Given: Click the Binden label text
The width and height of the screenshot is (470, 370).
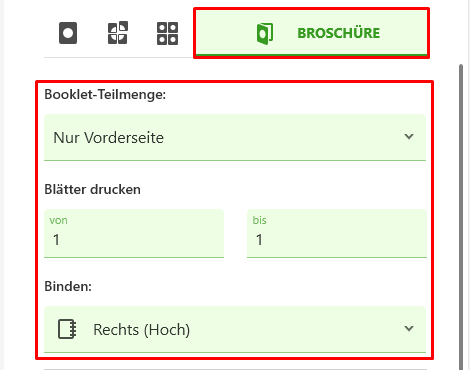Looking at the screenshot, I should coord(68,286).
